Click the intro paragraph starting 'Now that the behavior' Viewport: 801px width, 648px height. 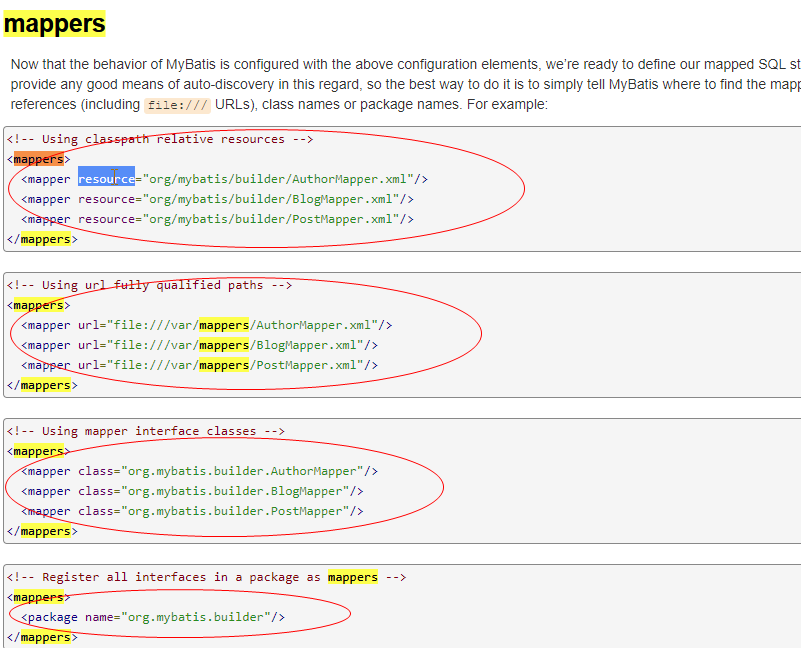click(x=406, y=84)
